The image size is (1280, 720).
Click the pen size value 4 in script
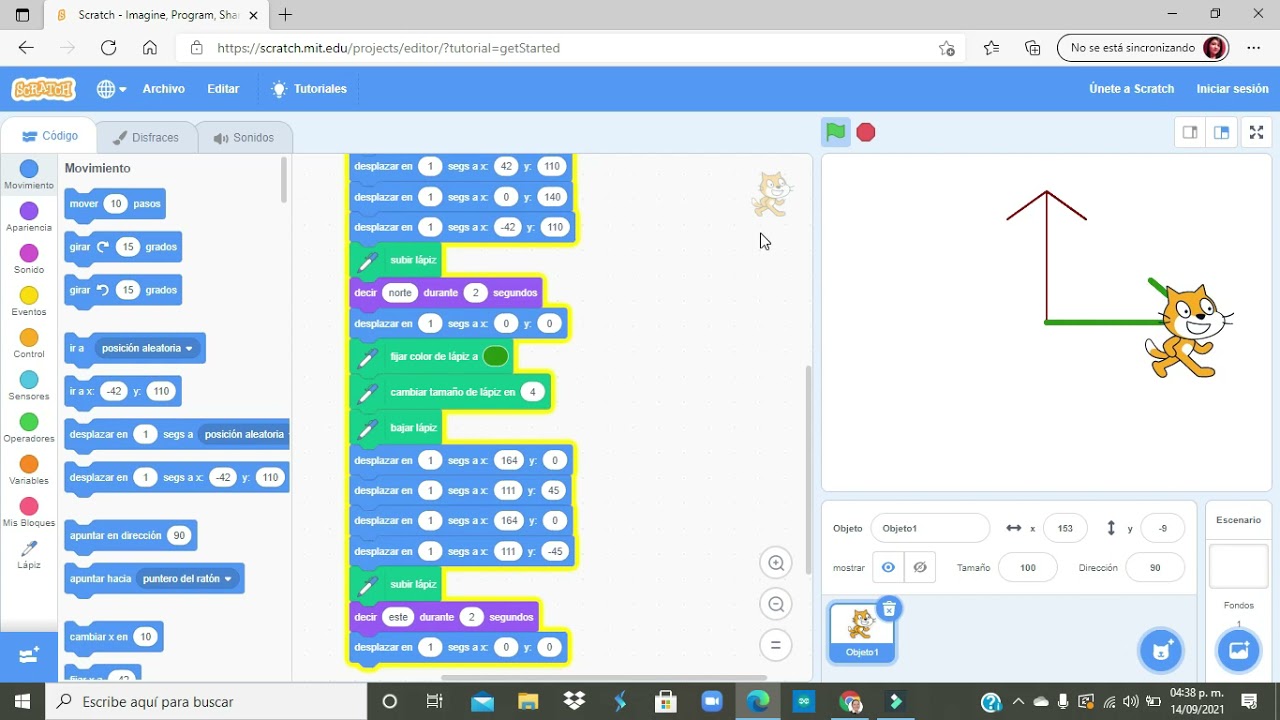[x=533, y=392]
